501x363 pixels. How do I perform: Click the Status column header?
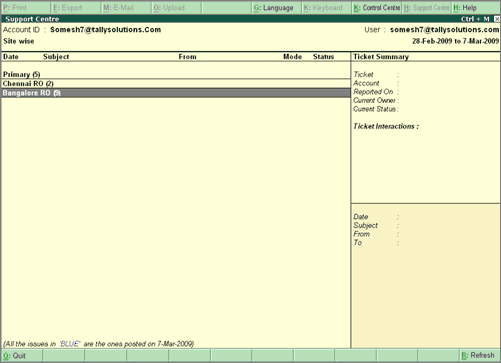323,57
